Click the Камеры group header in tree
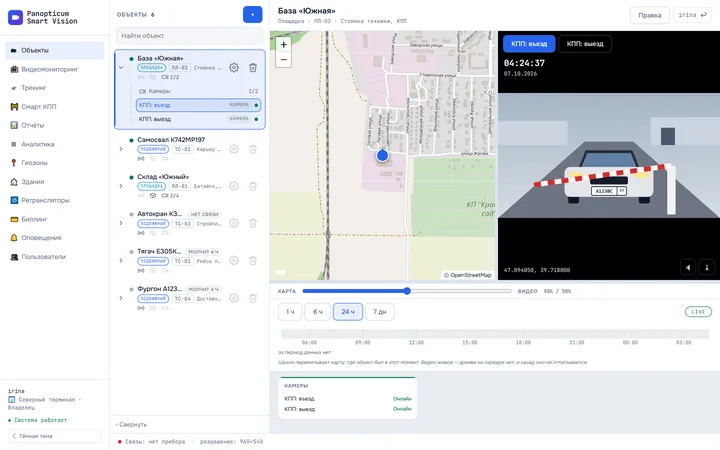Image resolution: width=720 pixels, height=450 pixels. pyautogui.click(x=198, y=91)
